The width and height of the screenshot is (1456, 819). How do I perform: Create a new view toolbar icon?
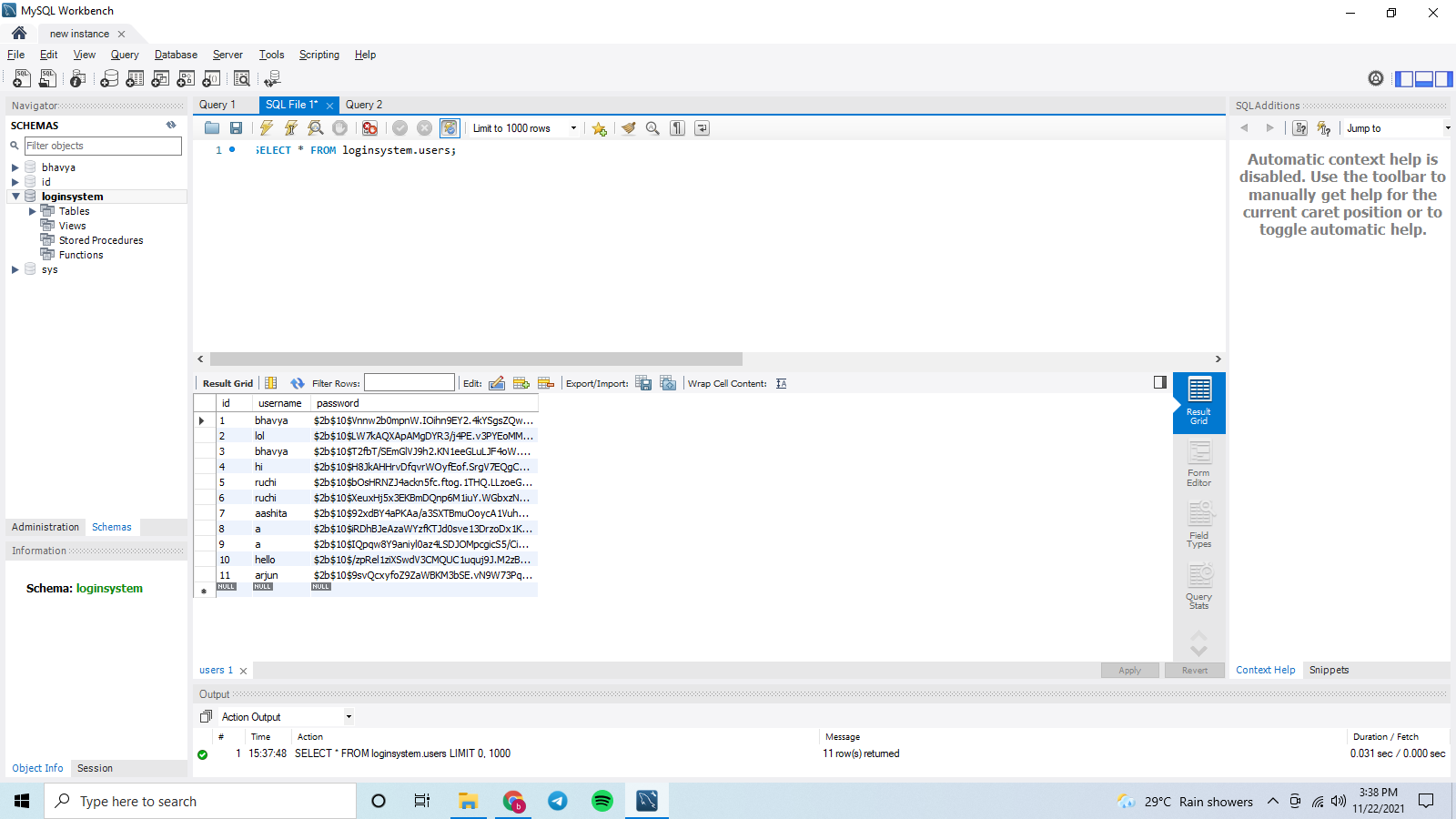tap(160, 78)
